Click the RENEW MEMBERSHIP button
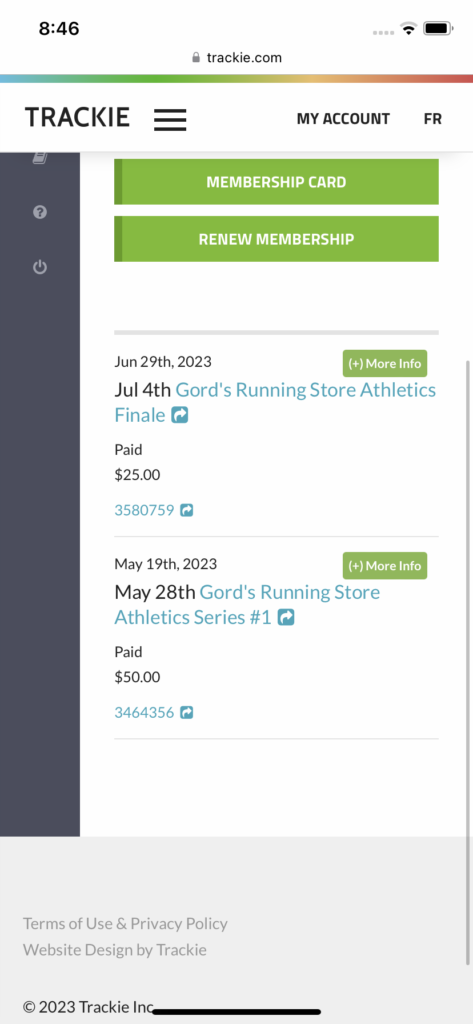The height and width of the screenshot is (1024, 473). 276,239
